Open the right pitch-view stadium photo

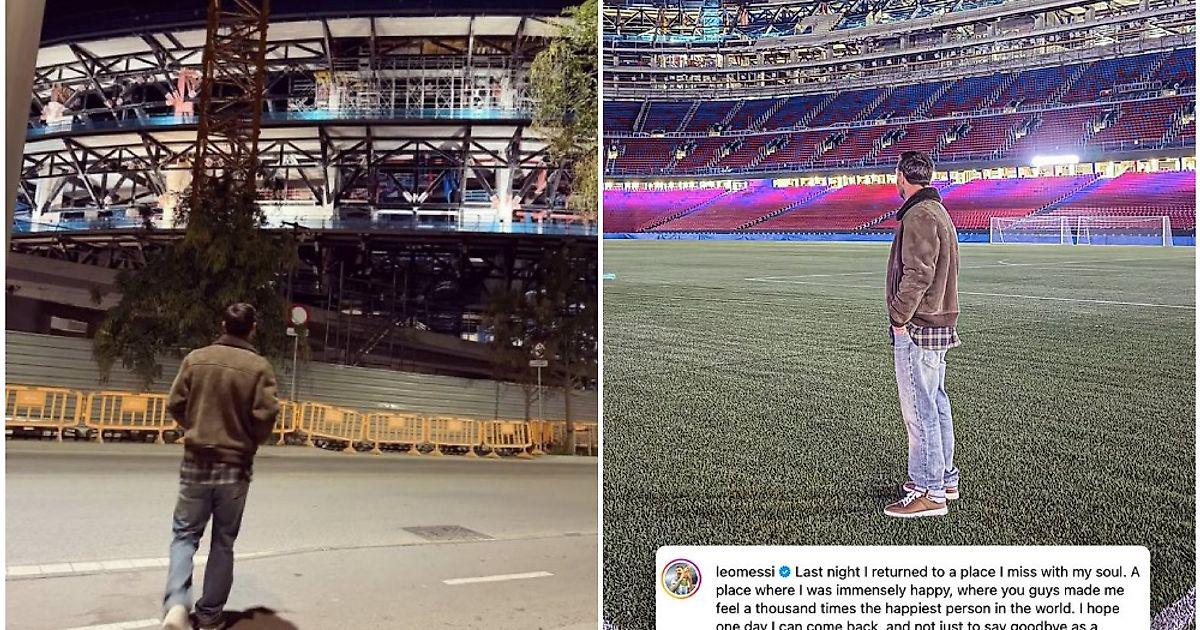pyautogui.click(x=899, y=315)
